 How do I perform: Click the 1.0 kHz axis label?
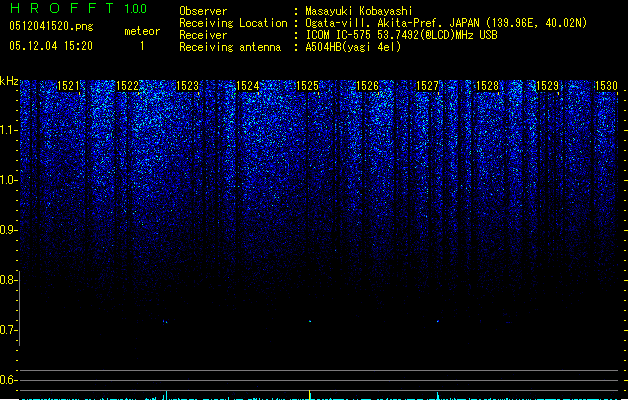pos(8,180)
